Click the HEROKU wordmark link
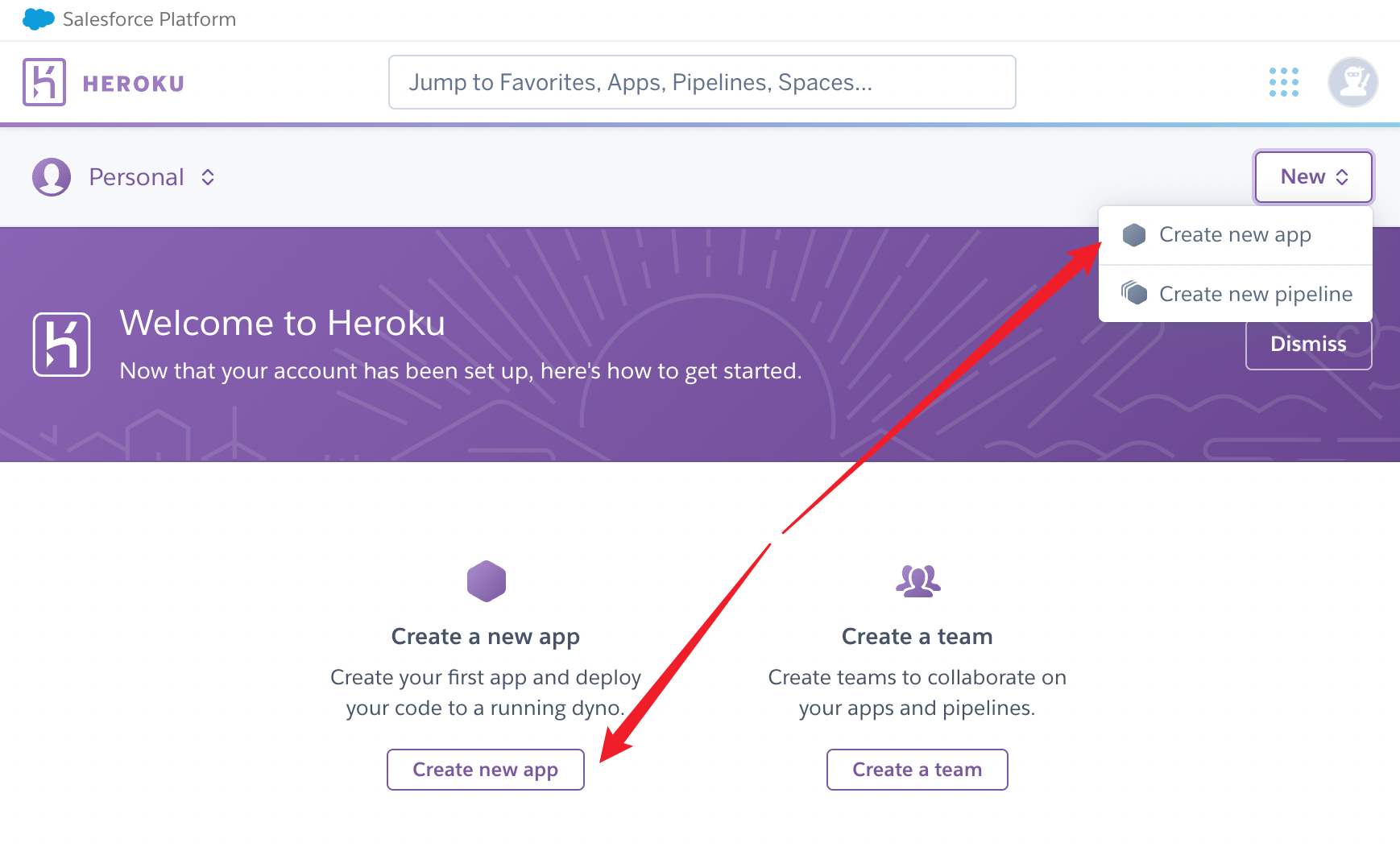The width and height of the screenshot is (1400, 855). tap(134, 84)
